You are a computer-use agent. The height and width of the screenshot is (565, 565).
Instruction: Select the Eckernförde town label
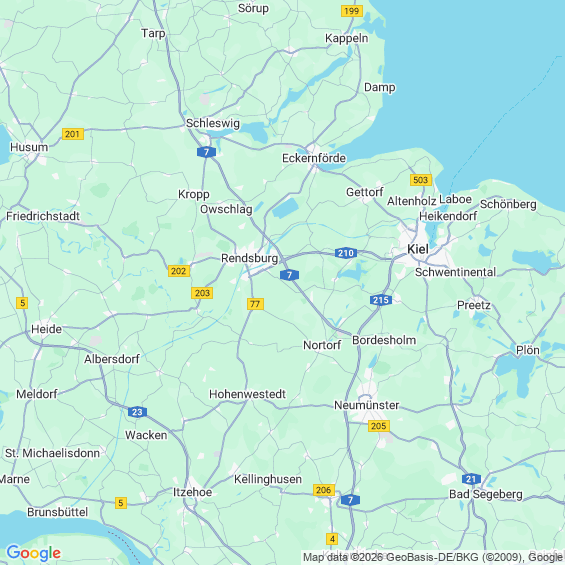[314, 158]
